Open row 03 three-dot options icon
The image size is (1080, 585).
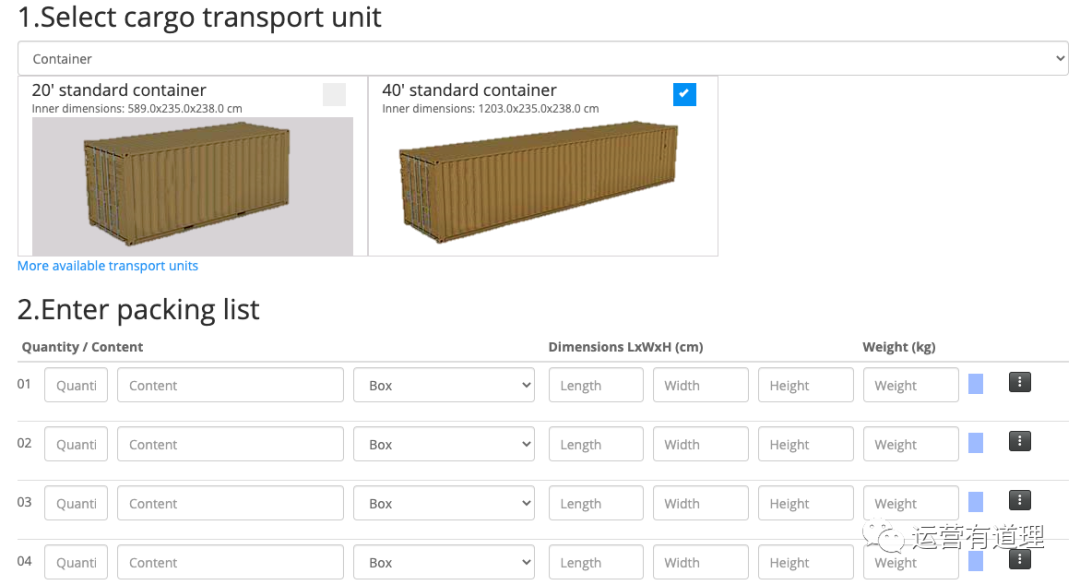1019,500
